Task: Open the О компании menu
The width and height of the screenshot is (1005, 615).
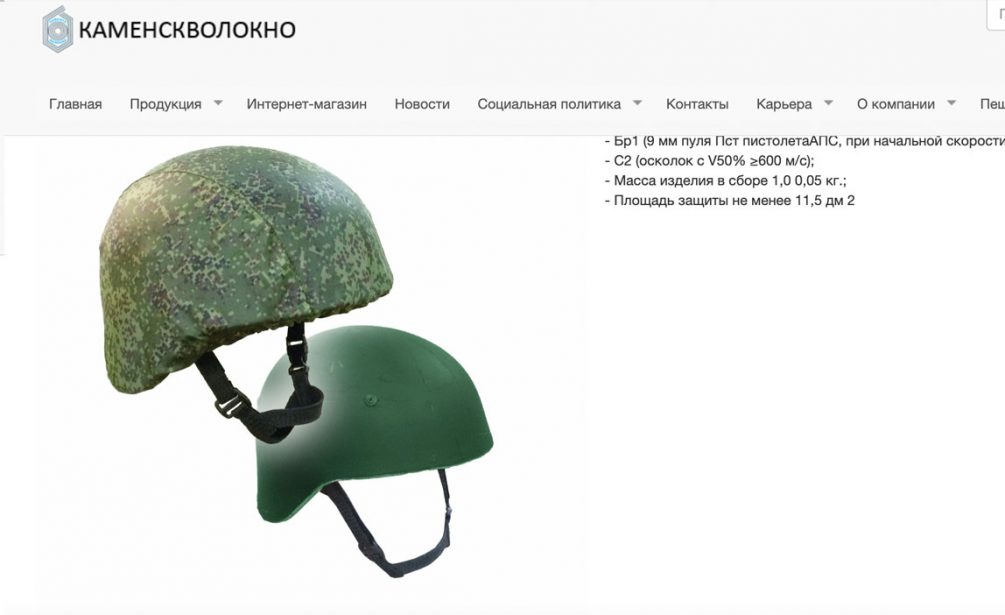Action: (x=895, y=104)
